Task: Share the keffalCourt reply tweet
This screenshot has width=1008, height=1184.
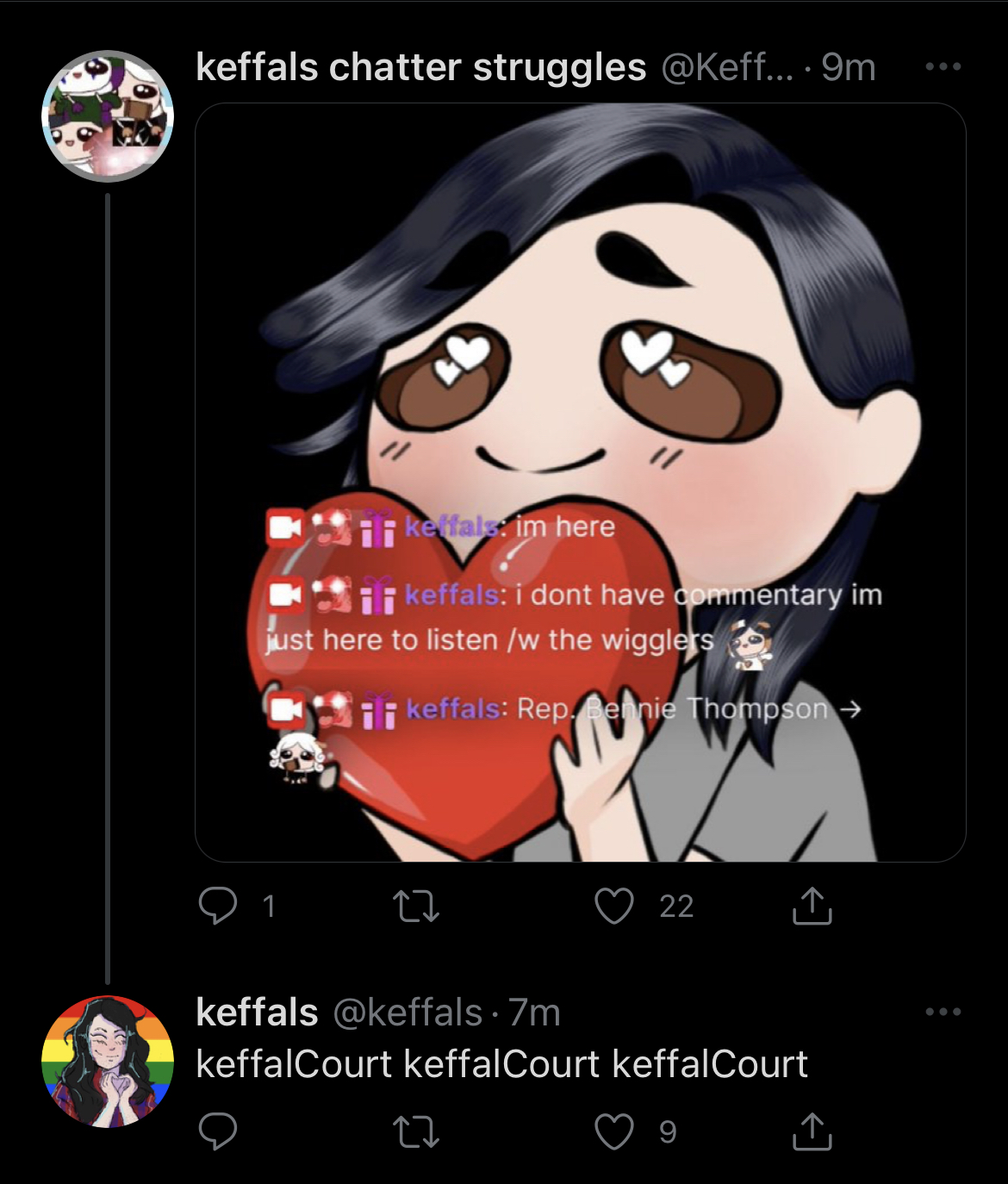Action: pos(812,1131)
